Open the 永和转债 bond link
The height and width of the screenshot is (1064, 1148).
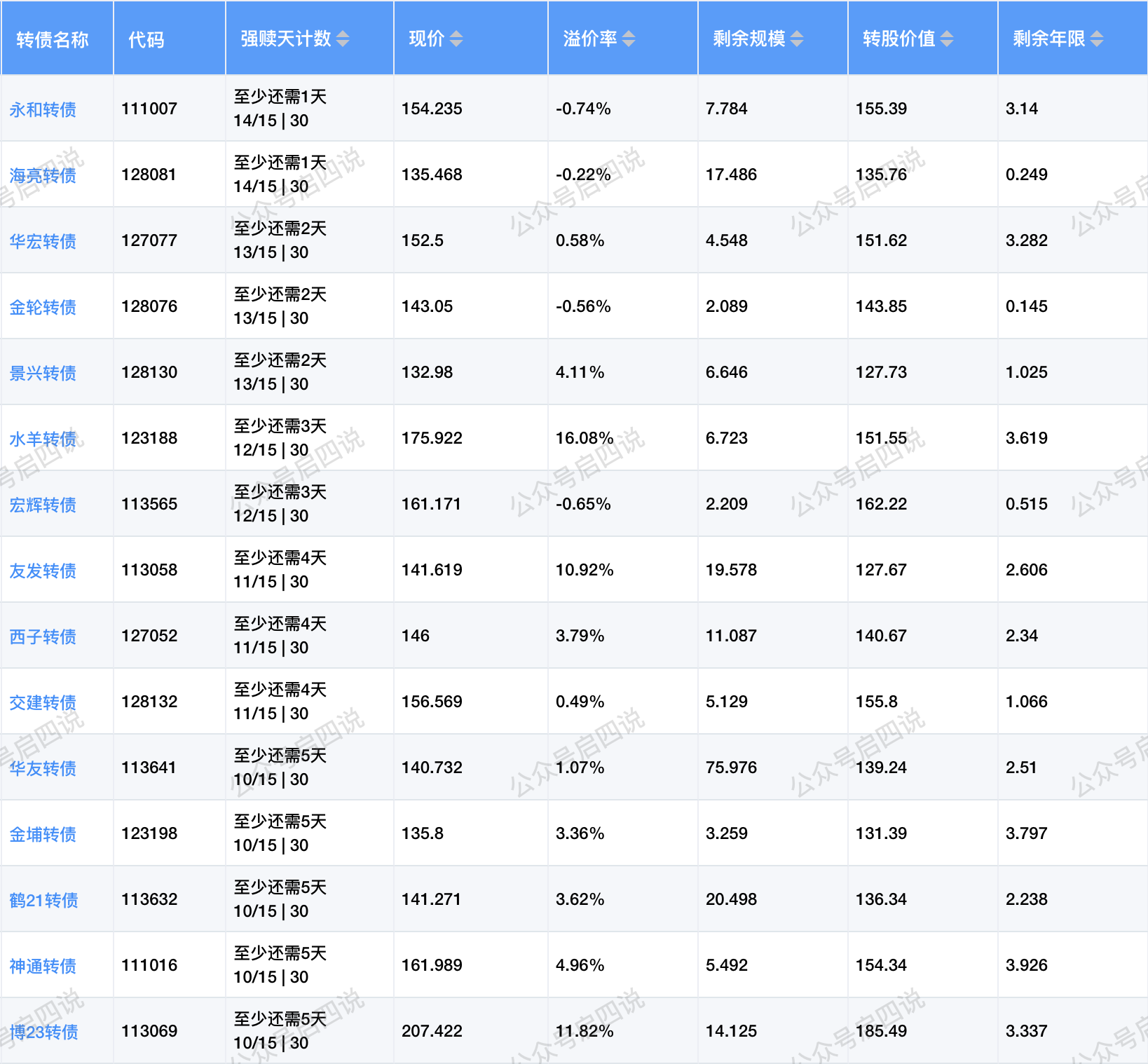click(x=43, y=109)
